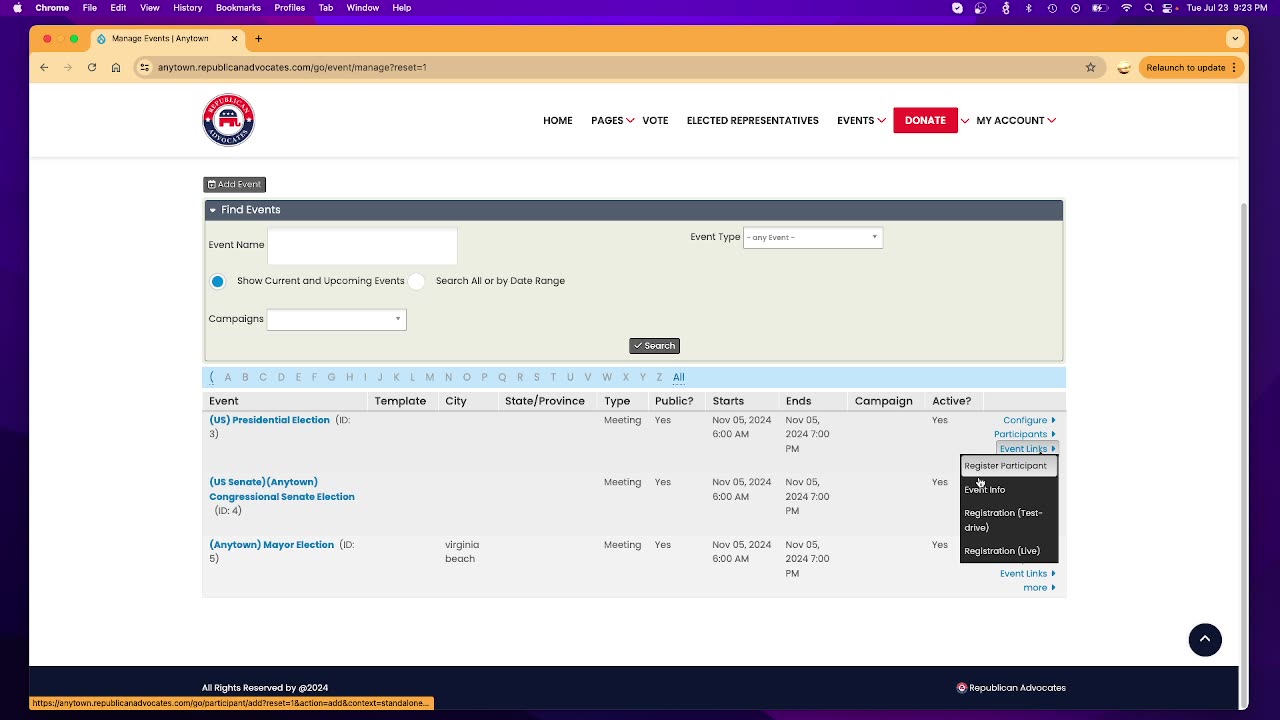Sort by the Starts column header

tap(728, 401)
